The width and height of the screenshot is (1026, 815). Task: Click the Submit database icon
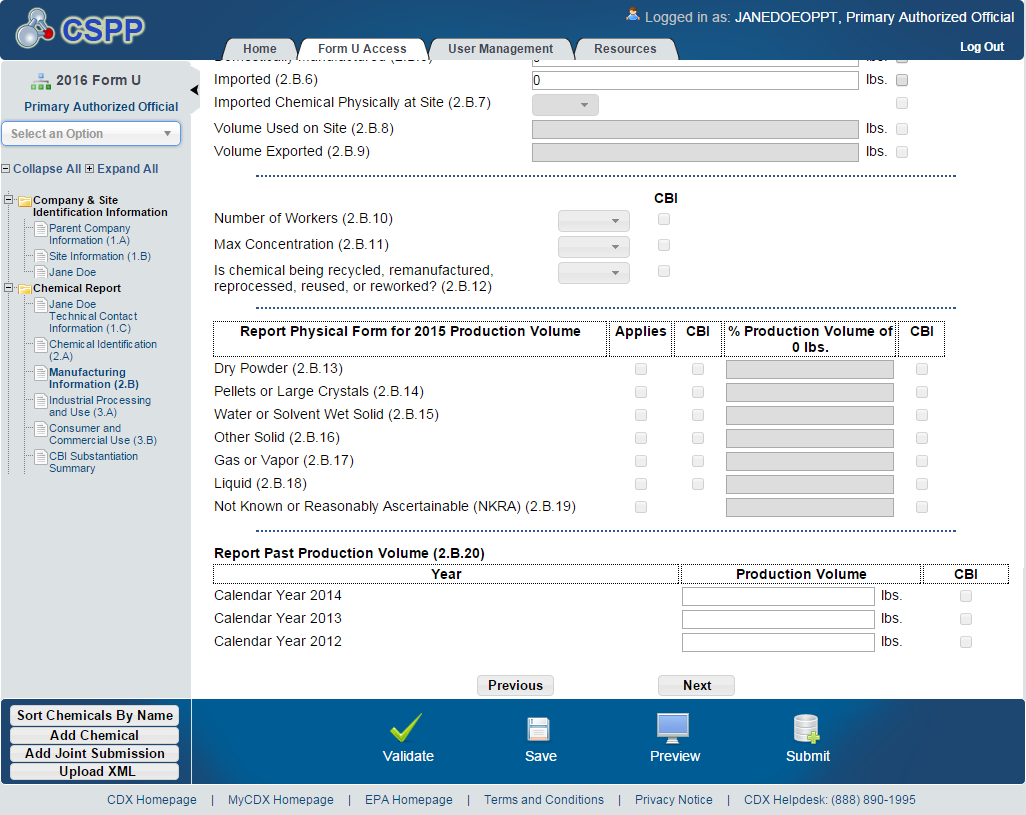(x=806, y=728)
